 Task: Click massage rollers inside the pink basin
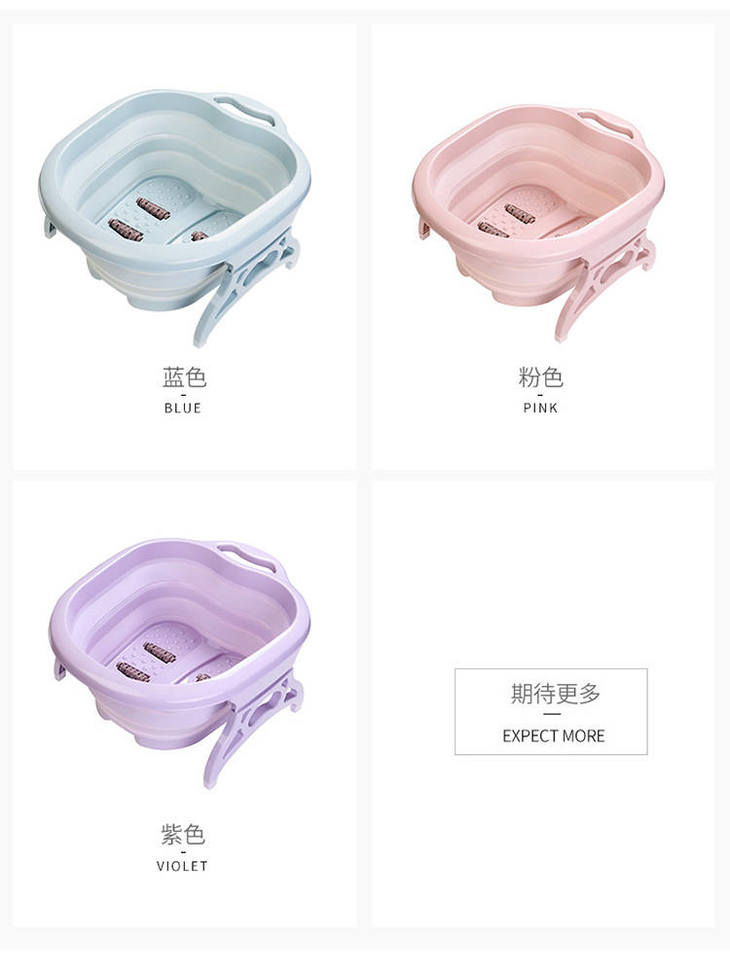[x=507, y=221]
